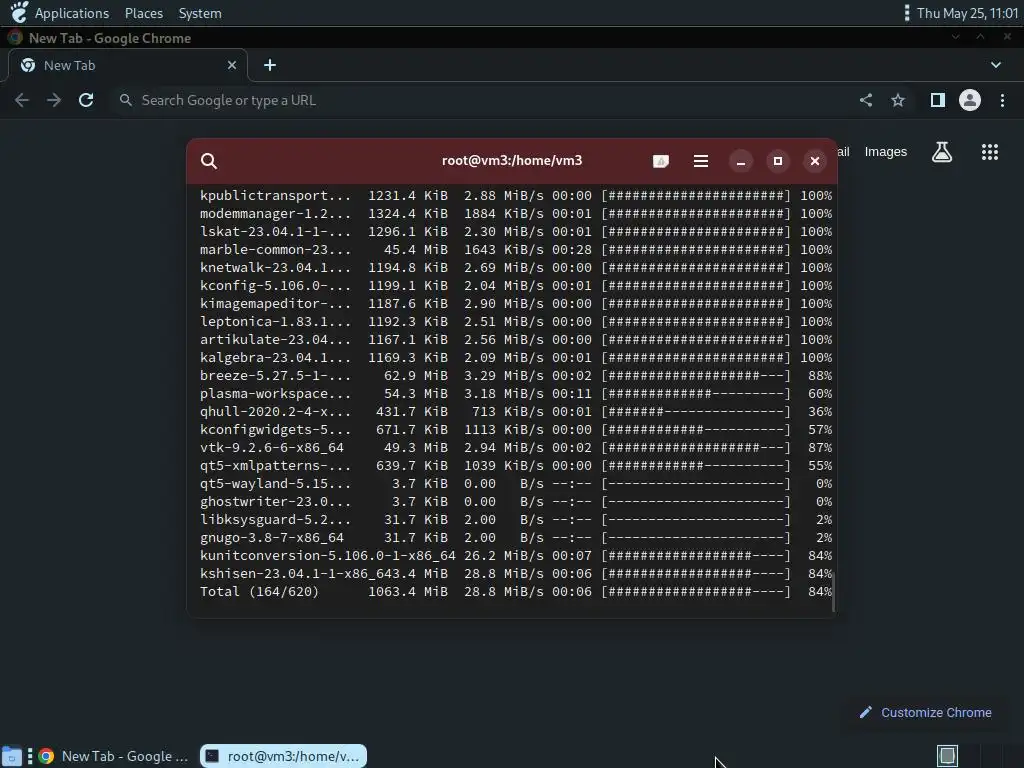Viewport: 1024px width, 768px height.
Task: Open the System menu
Action: [x=200, y=13]
